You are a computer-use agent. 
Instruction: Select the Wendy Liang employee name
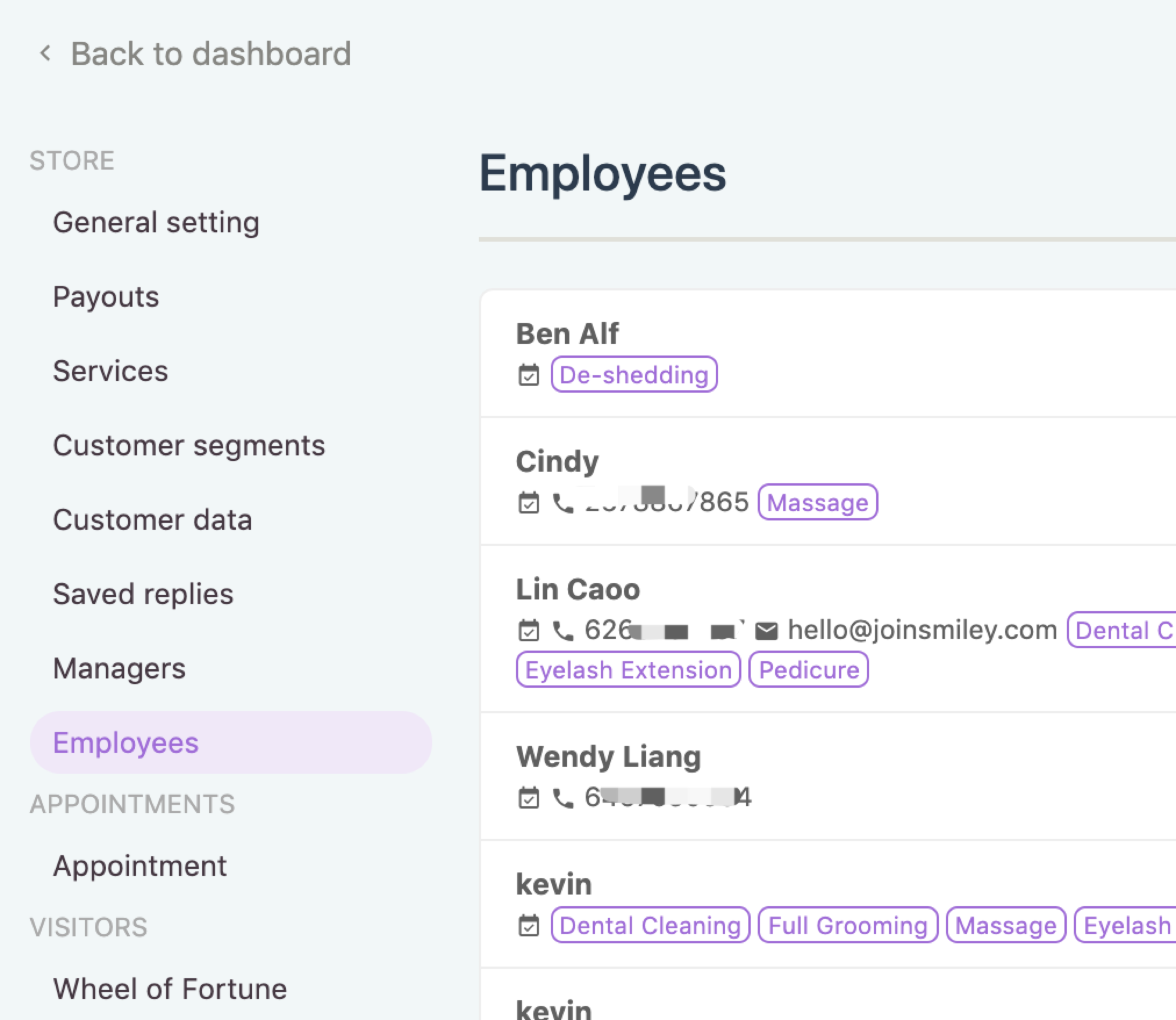pos(608,757)
